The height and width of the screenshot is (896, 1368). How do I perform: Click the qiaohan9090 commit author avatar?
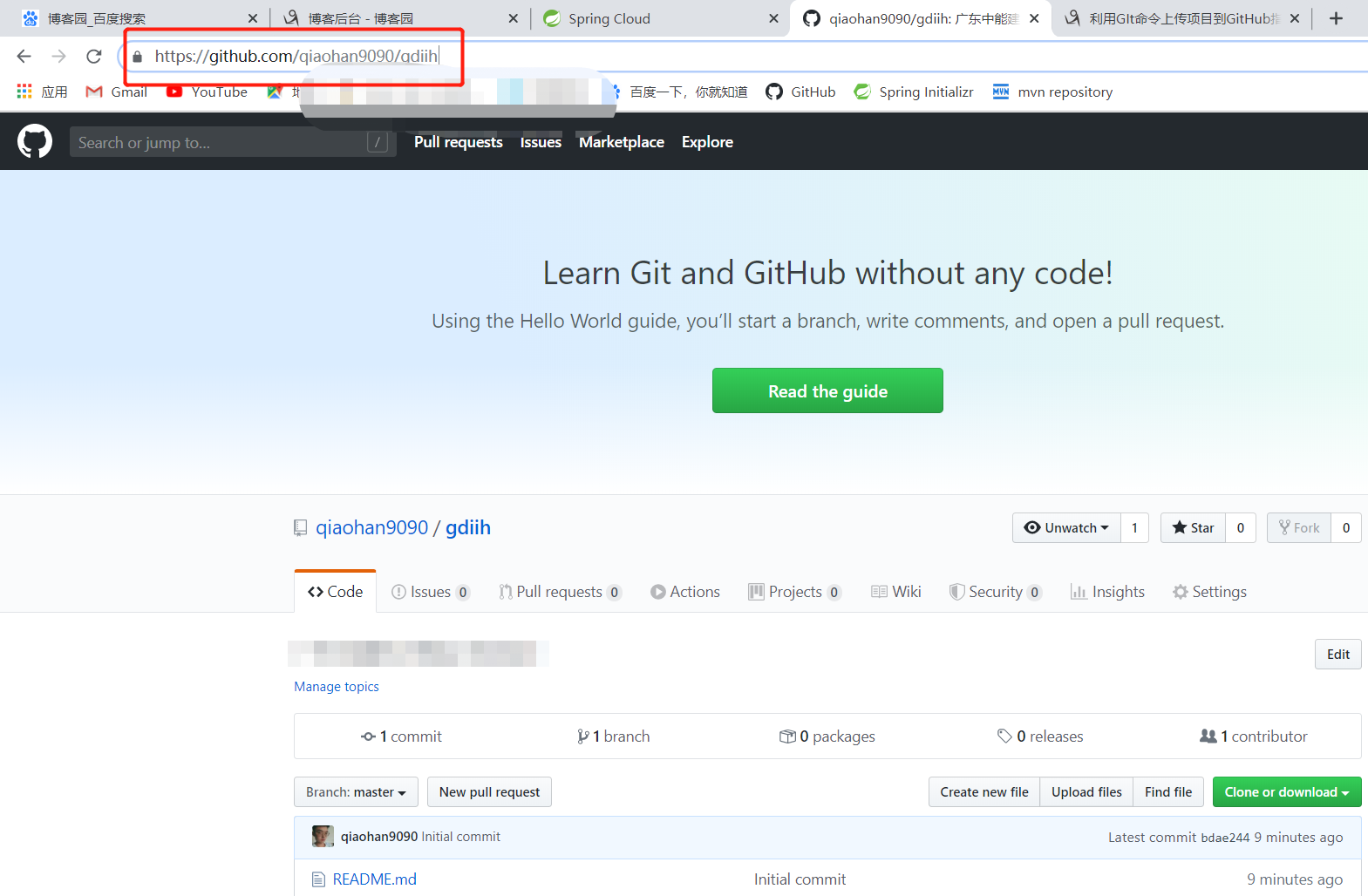[323, 836]
